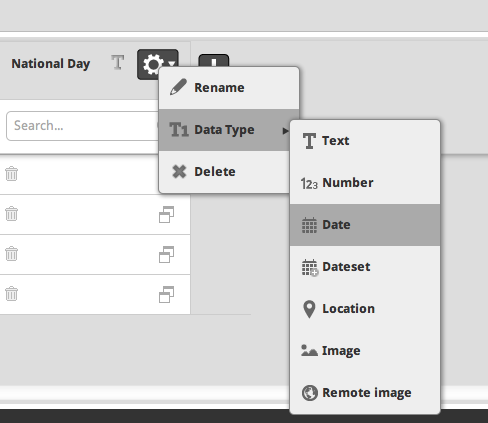Click the map pin icon beside Location
488x423 pixels.
309,309
